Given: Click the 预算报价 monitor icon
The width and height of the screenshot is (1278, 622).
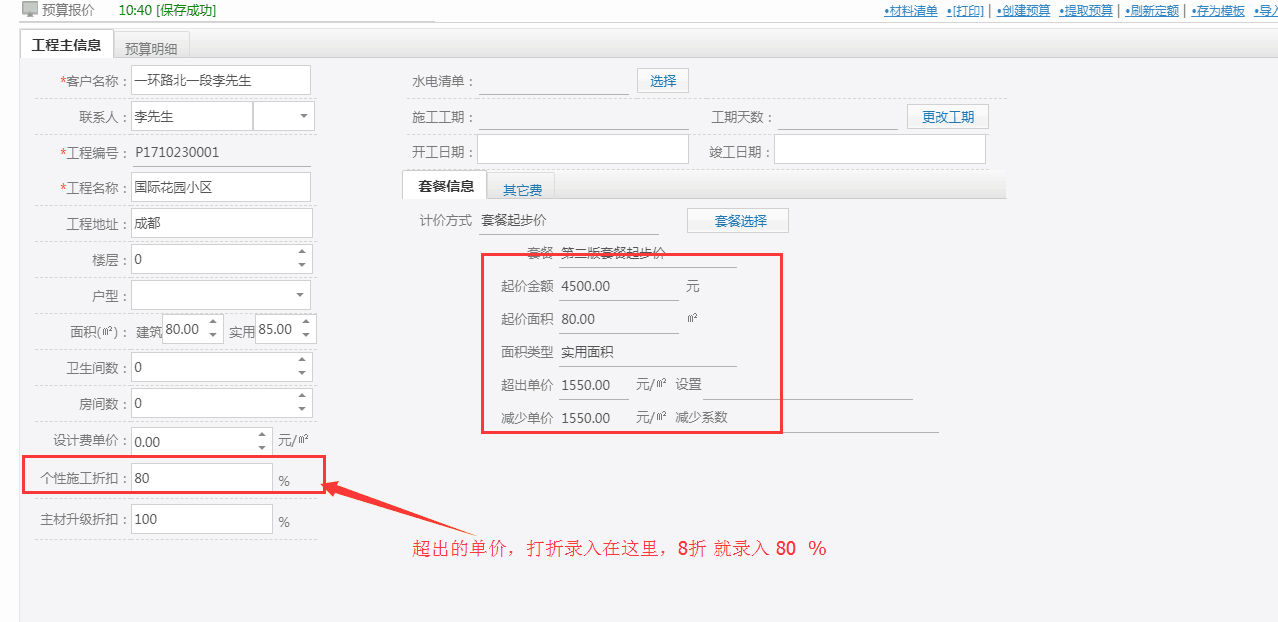Looking at the screenshot, I should click(30, 10).
